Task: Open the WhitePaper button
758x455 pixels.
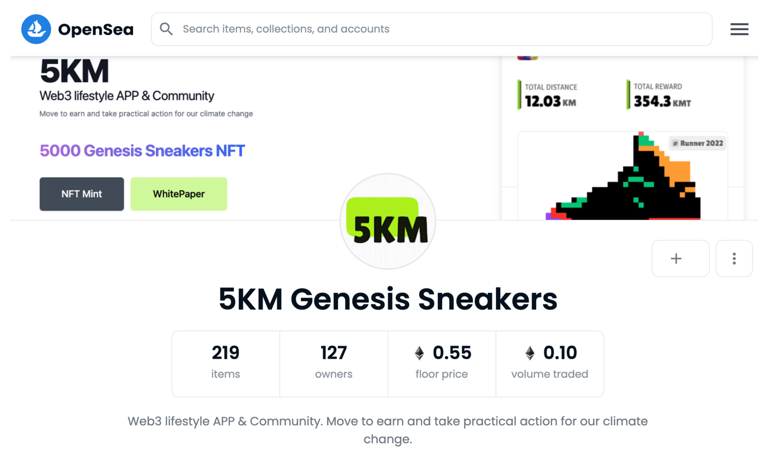Action: [x=179, y=194]
